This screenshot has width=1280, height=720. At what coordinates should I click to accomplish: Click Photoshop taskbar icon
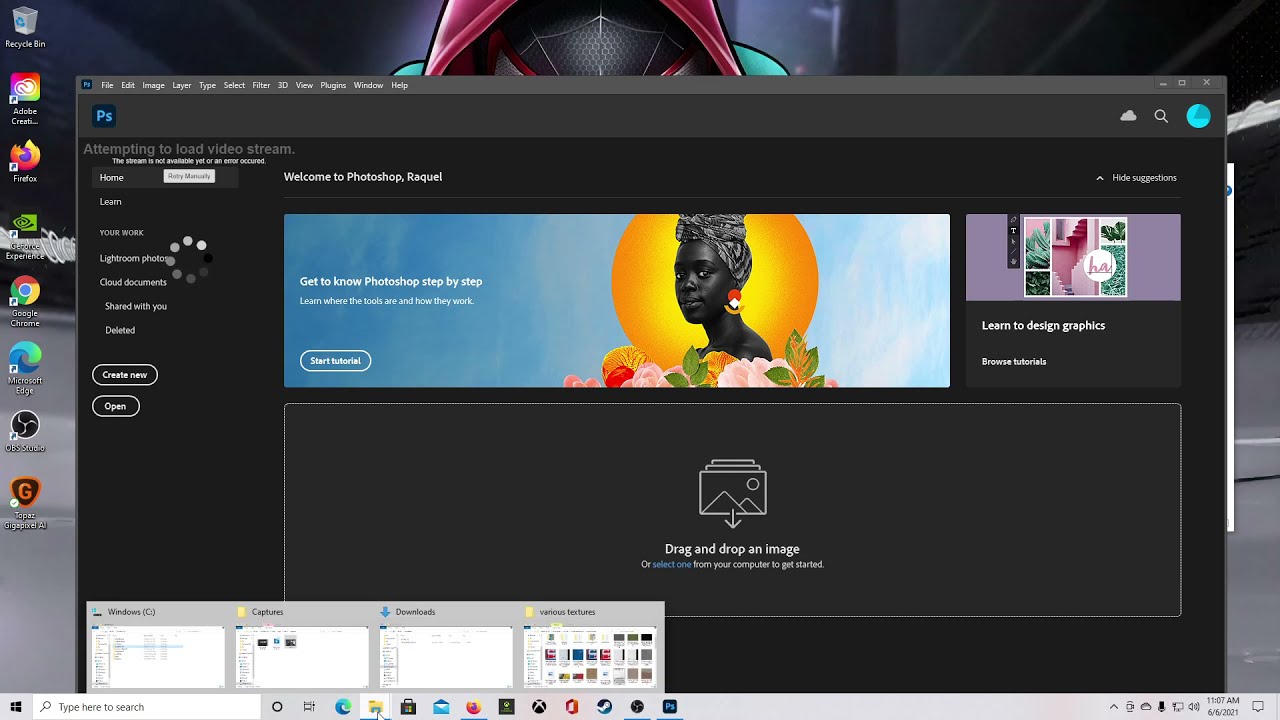670,707
